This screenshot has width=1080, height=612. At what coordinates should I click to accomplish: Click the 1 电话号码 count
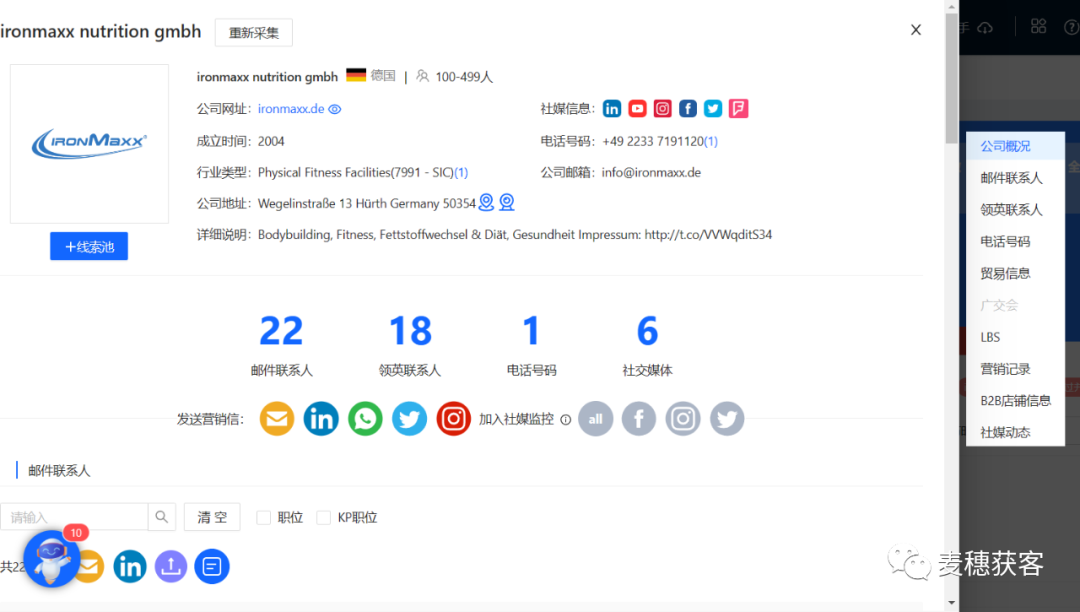[x=531, y=345]
